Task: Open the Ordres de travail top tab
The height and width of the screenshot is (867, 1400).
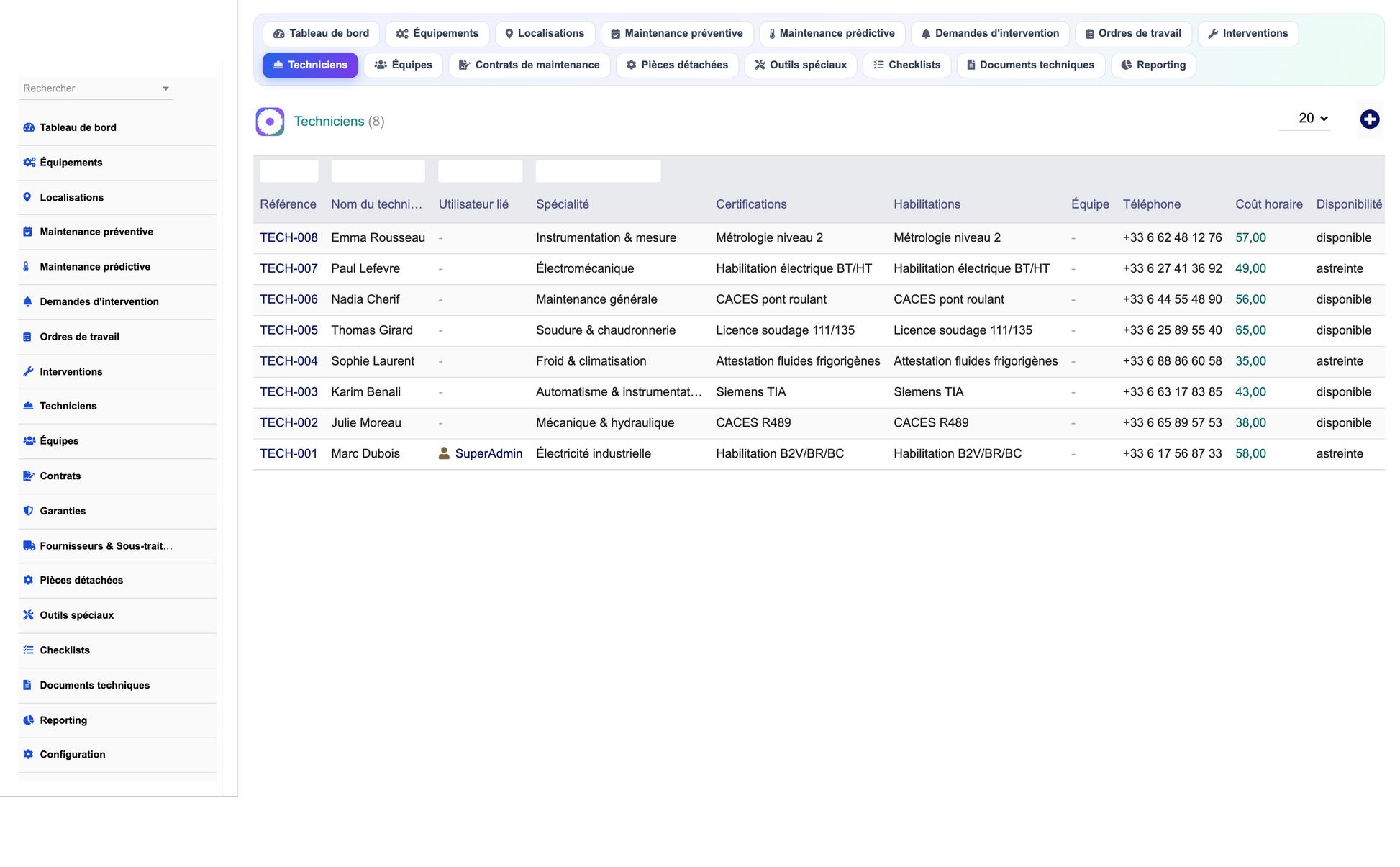Action: click(1133, 34)
